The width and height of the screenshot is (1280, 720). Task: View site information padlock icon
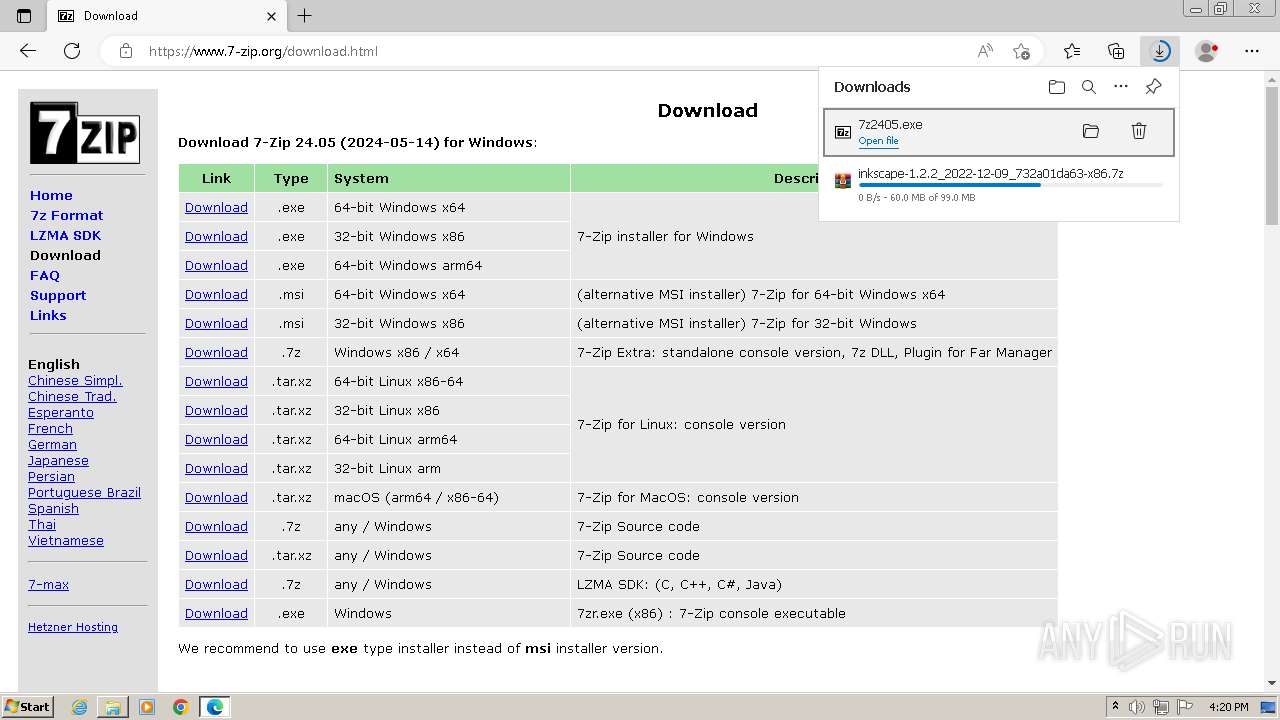click(126, 51)
